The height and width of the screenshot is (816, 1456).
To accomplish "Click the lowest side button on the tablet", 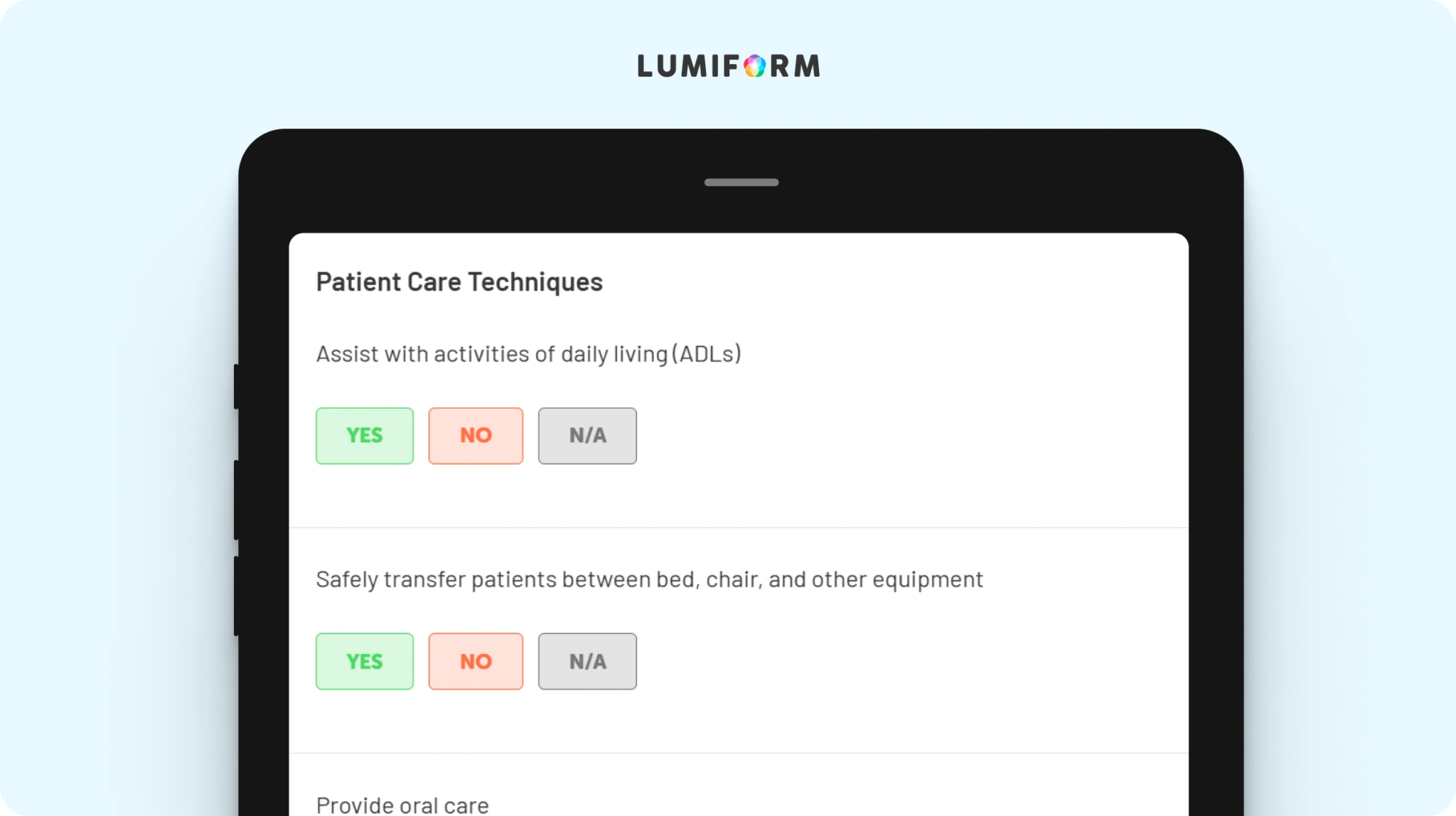I will pos(236,596).
